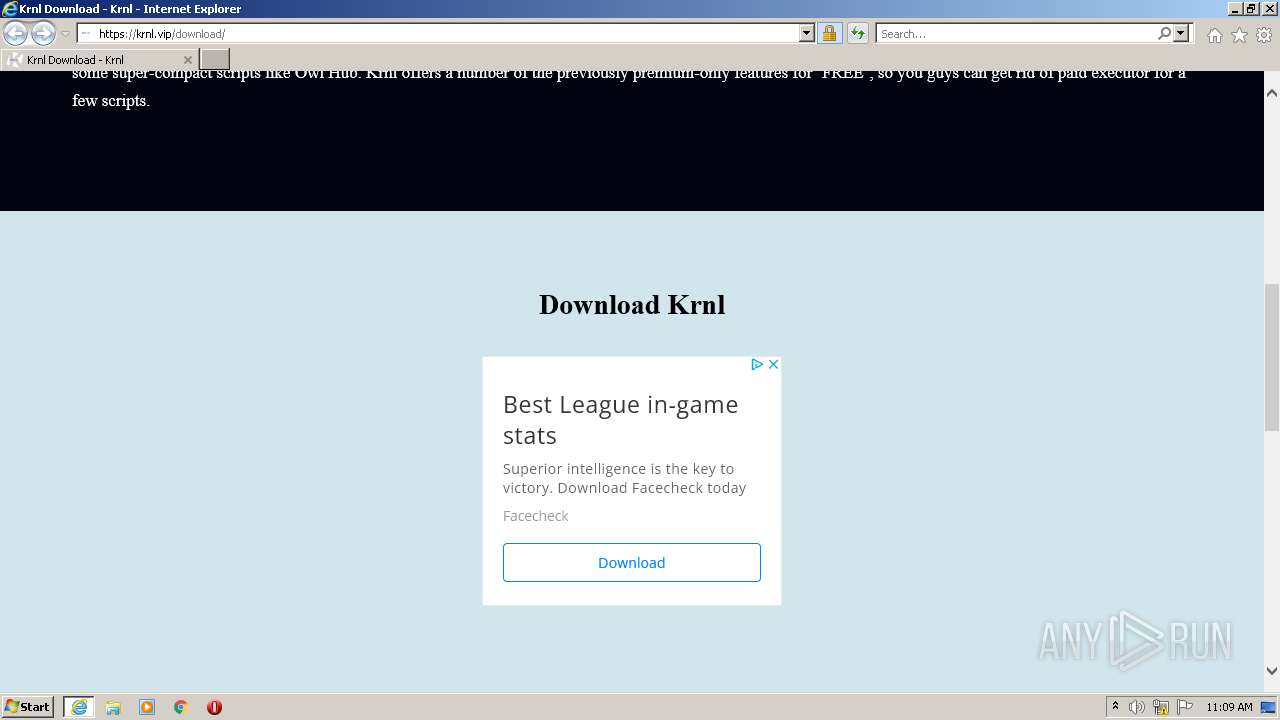Switch to Internet Explorer taskbar button
This screenshot has height=720, width=1280.
(x=79, y=707)
